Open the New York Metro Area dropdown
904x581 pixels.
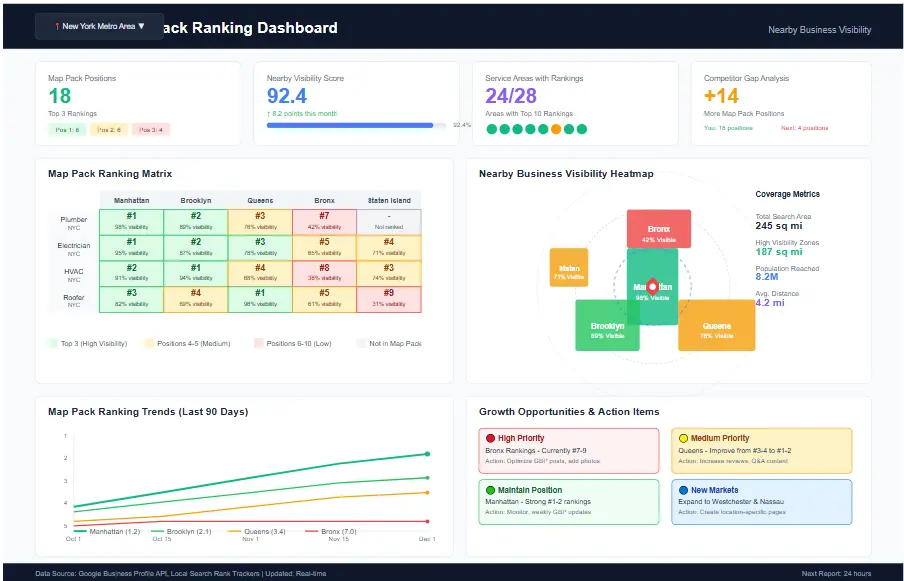[99, 26]
